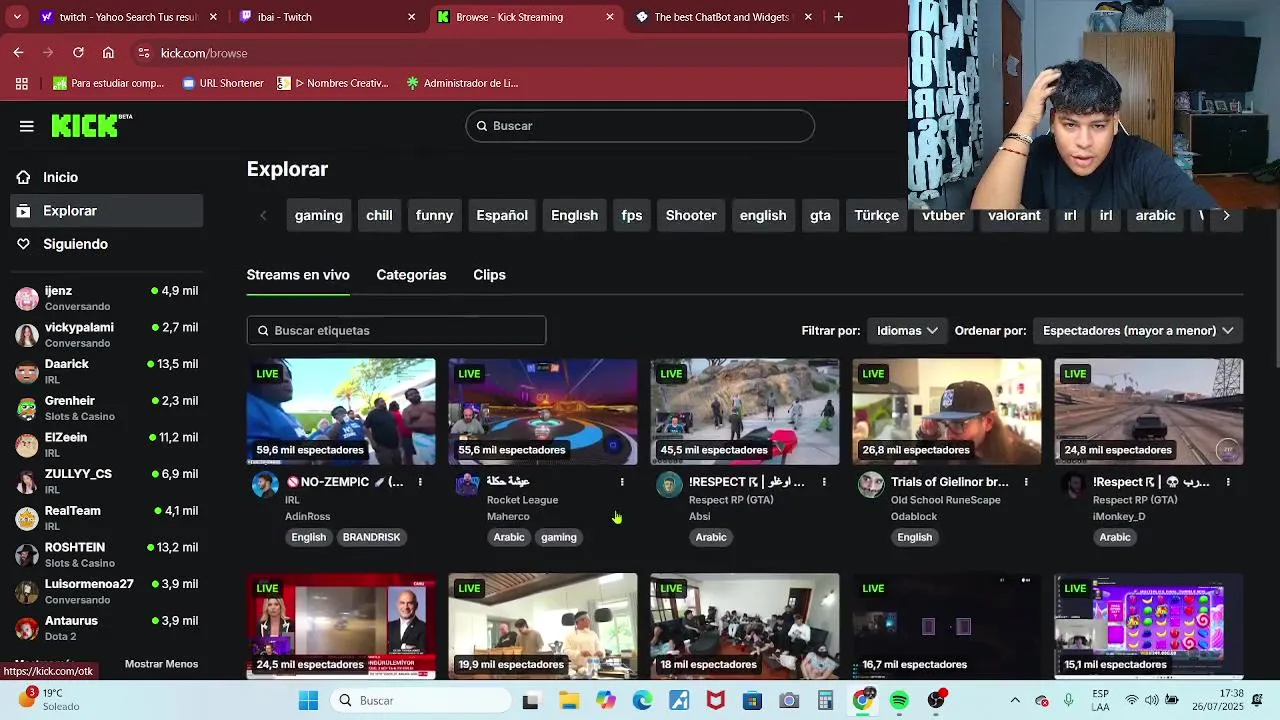Image resolution: width=1280 pixels, height=720 pixels.
Task: Click the Buscar search field at top
Action: (x=640, y=126)
